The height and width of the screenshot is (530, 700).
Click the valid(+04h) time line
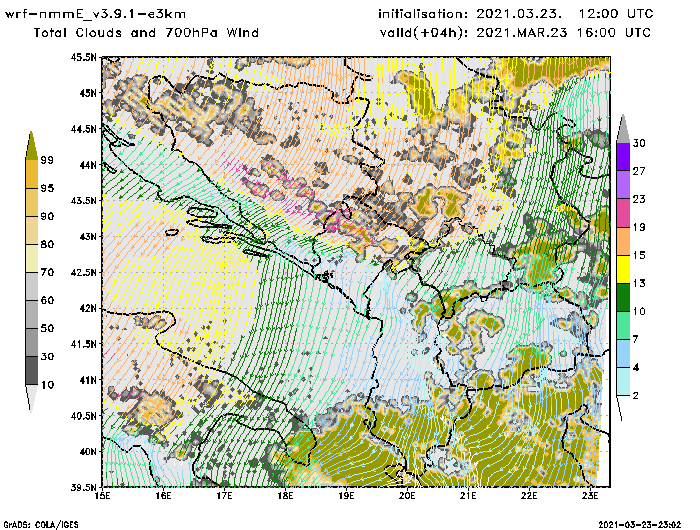(x=516, y=33)
